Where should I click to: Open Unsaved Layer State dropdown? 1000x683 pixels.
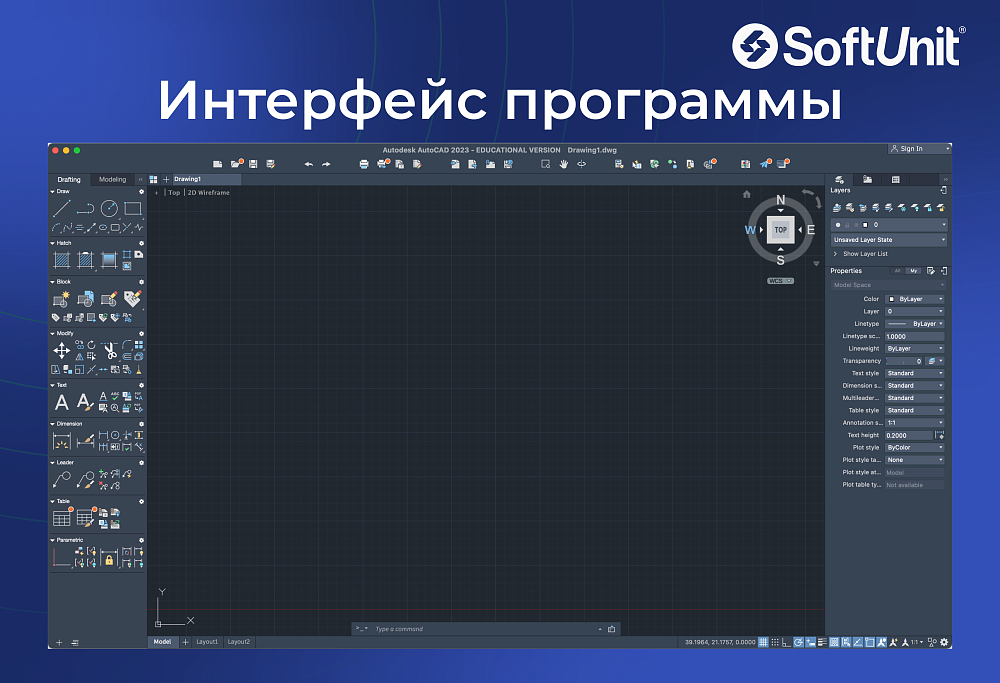click(888, 240)
